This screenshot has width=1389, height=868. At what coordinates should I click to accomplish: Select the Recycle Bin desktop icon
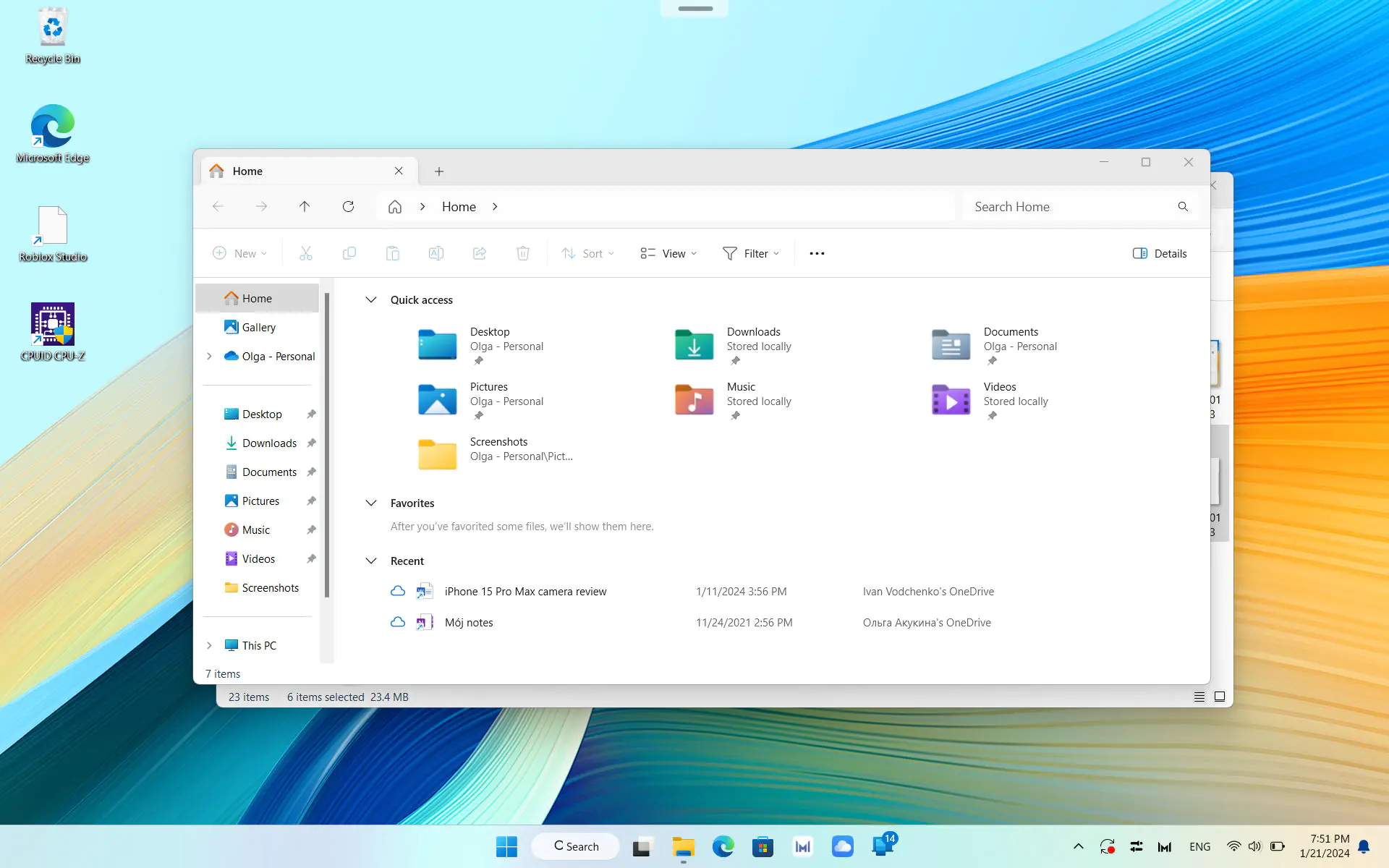53,35
